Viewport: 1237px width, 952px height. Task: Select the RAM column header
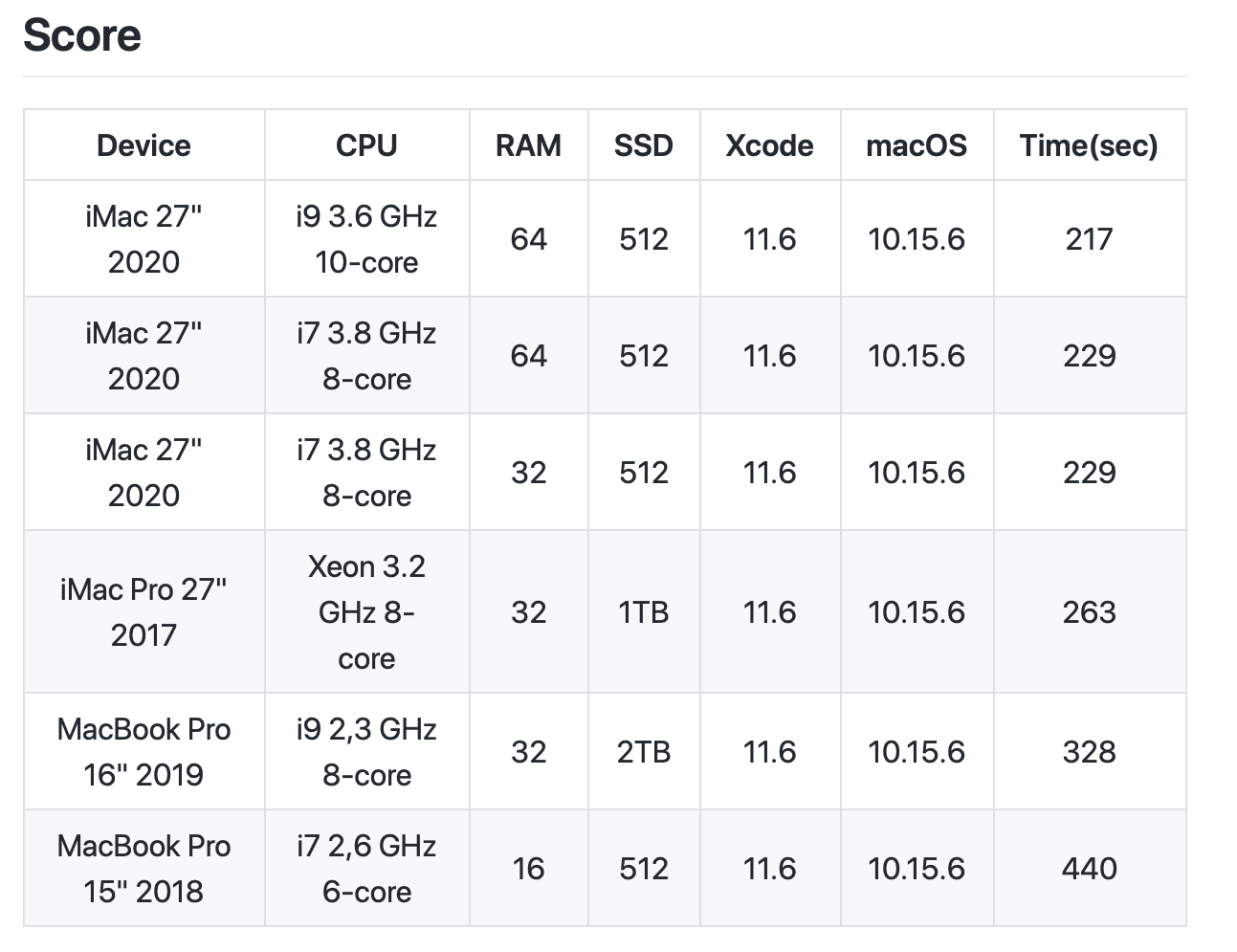(x=528, y=145)
